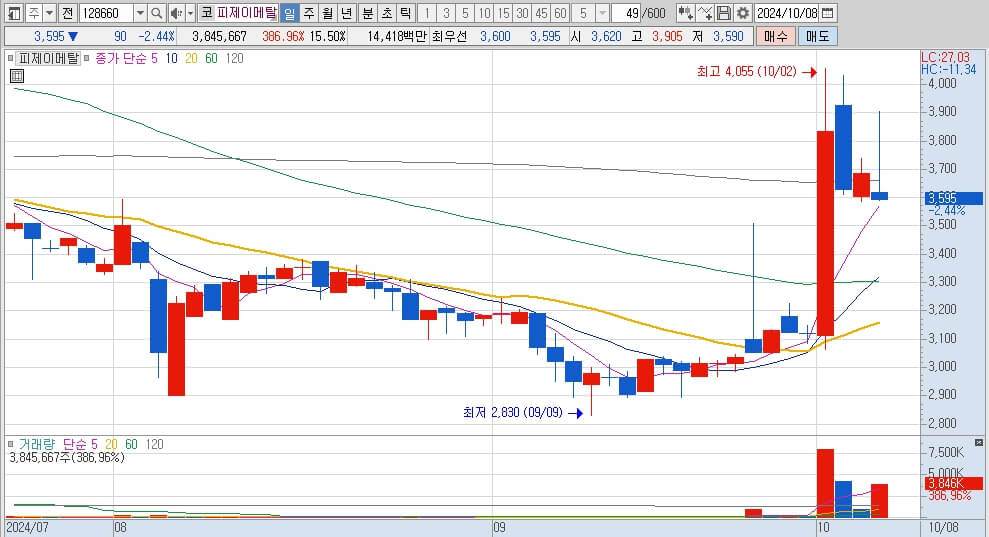Viewport: 989px width, 537px height.
Task: Click the low price value 3,590
Action: tap(729, 37)
